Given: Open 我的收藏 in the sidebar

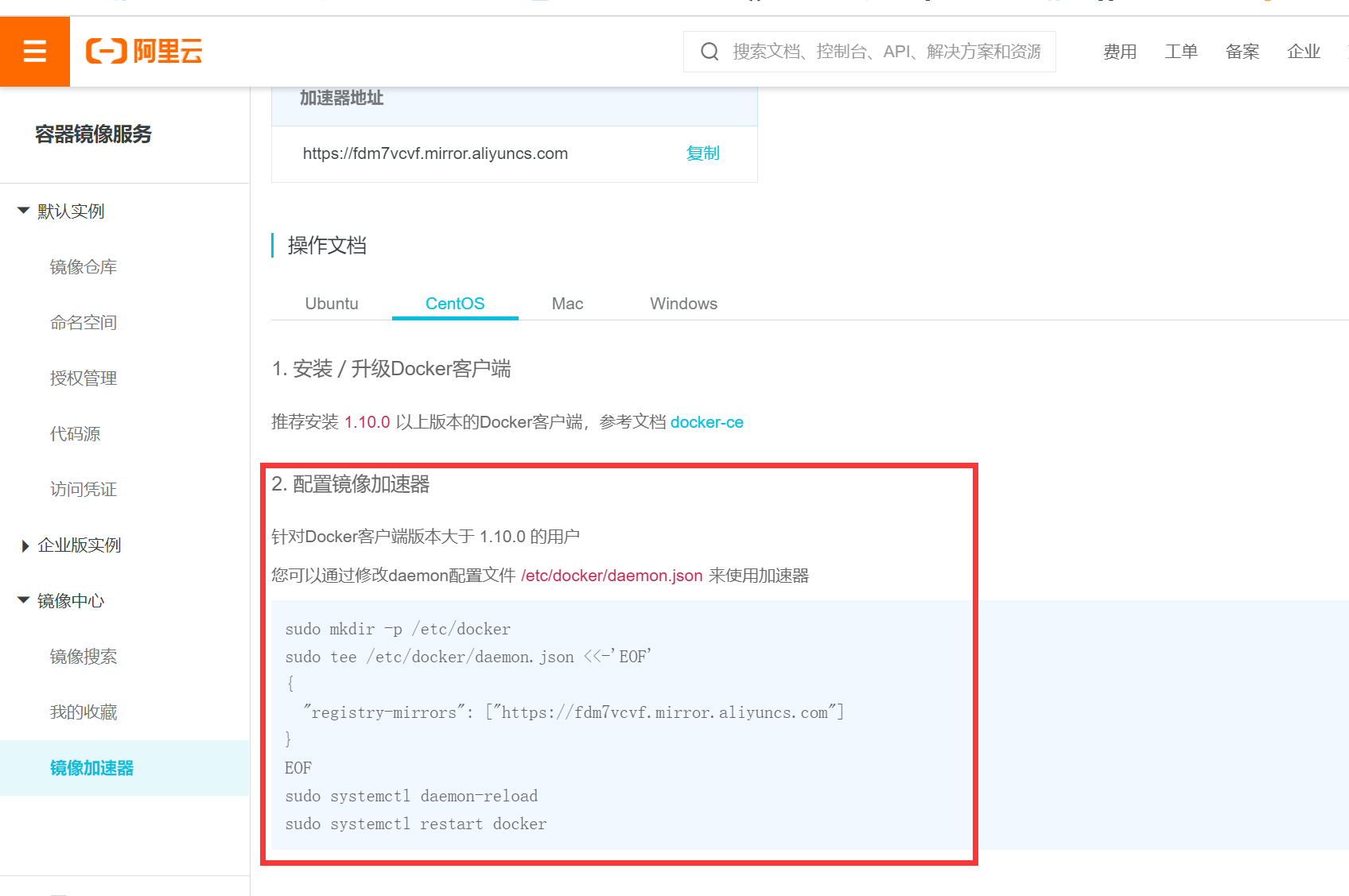Looking at the screenshot, I should (84, 712).
